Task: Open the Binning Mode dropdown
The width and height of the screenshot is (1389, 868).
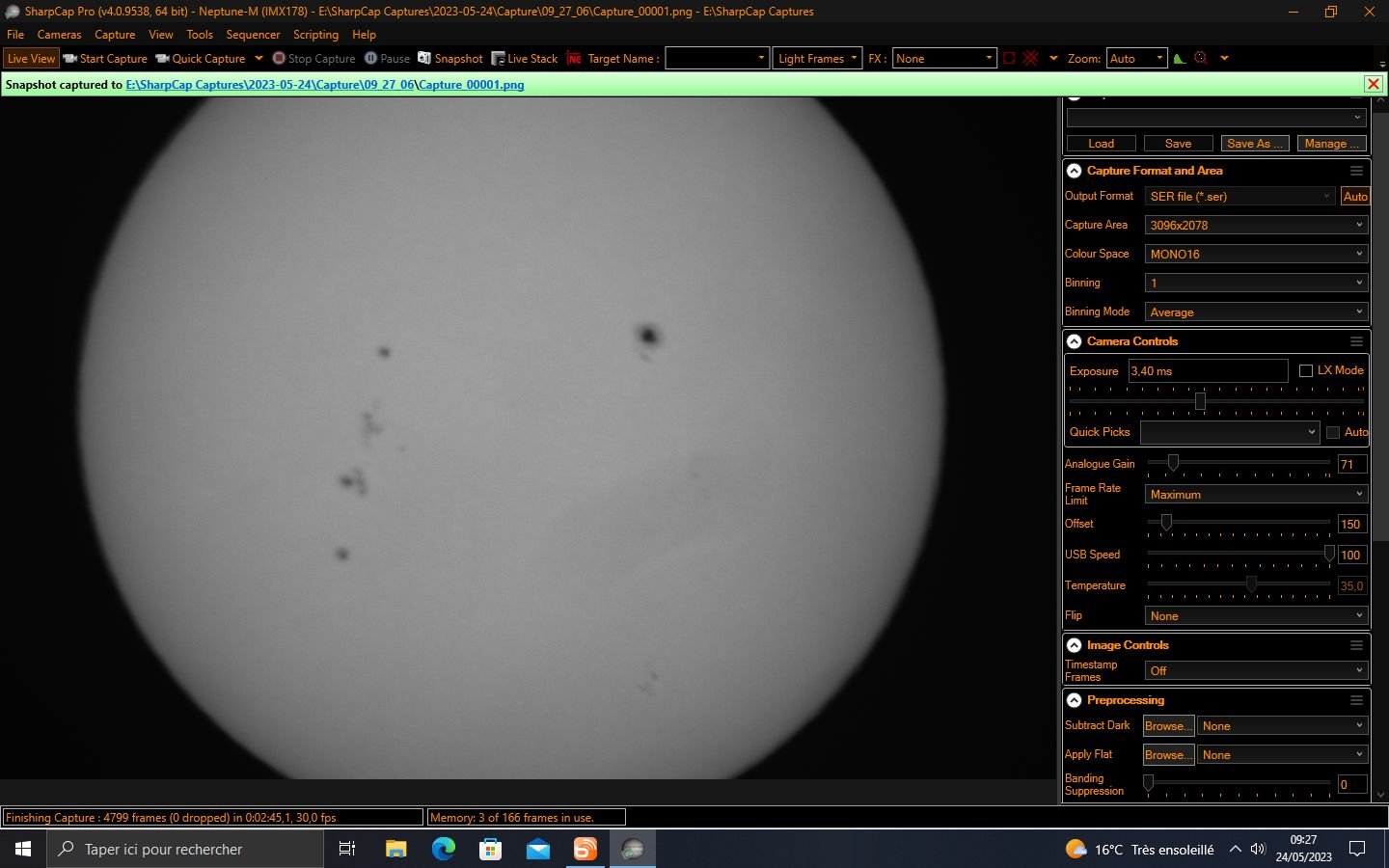Action: [1256, 312]
